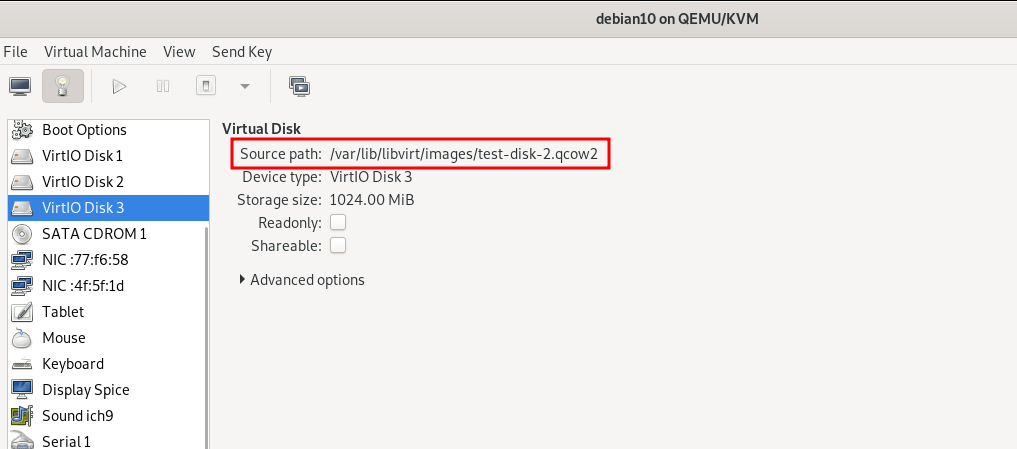Screen dimensions: 1017x449
Task: Click the pause VM toolbar icon
Action: pyautogui.click(x=163, y=86)
